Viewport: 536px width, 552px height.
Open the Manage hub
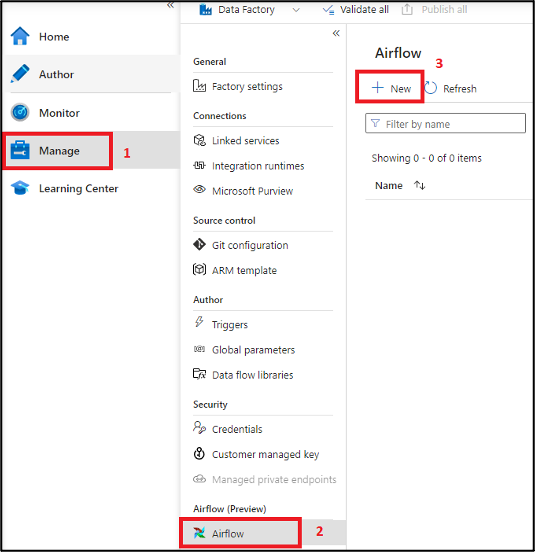click(x=57, y=151)
